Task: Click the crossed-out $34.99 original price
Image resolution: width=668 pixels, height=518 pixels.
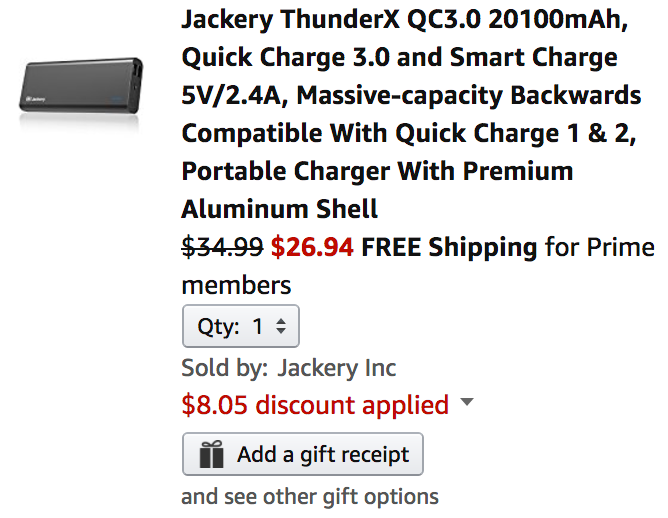Action: 223,247
